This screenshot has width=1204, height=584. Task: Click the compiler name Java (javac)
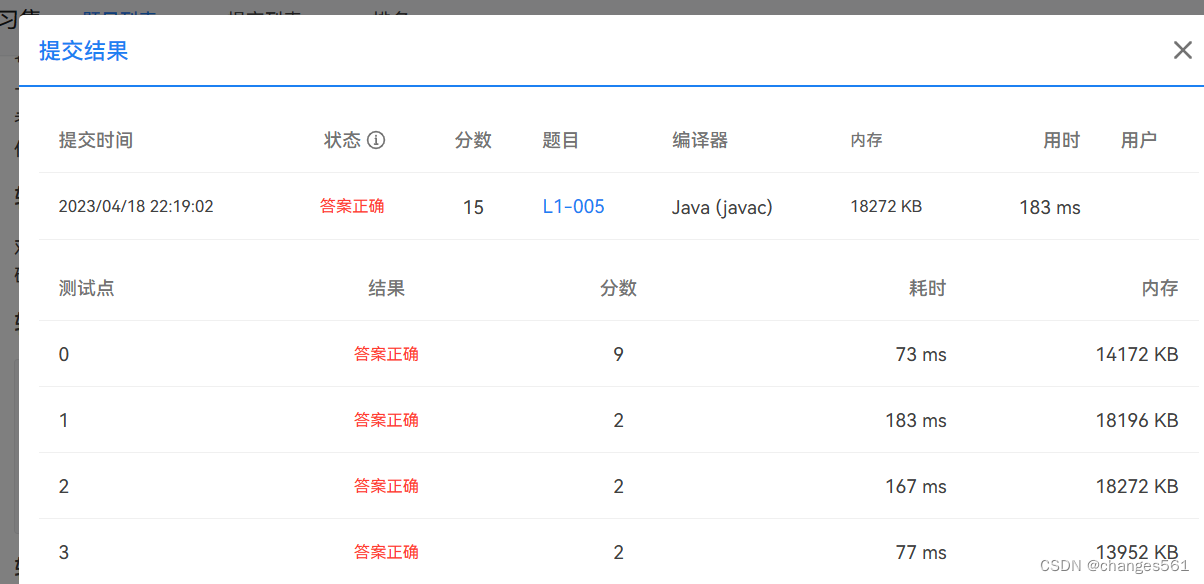[722, 206]
